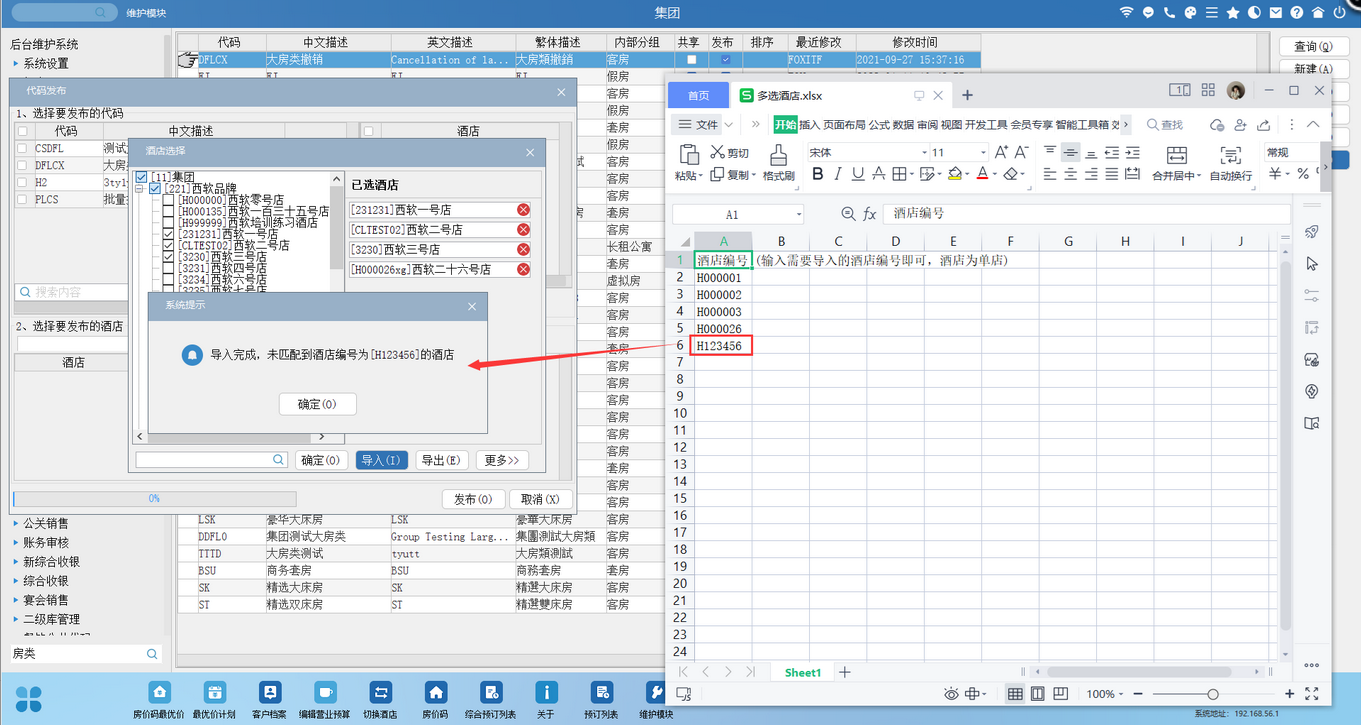Click the decrease font size A- icon
Screen dimensions: 1361x725
[x=1022, y=152]
